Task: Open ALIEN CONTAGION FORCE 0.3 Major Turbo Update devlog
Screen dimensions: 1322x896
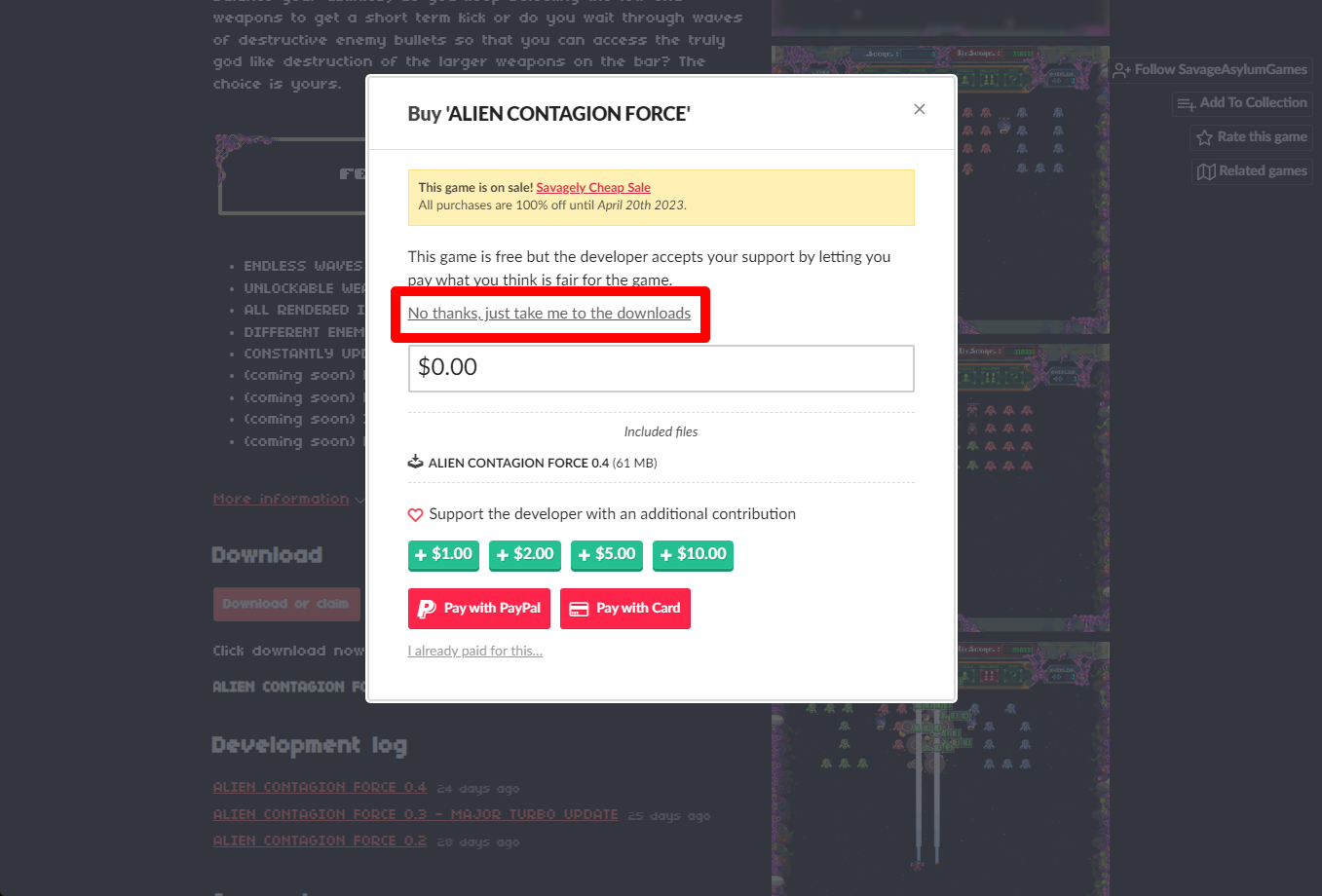Action: point(415,814)
